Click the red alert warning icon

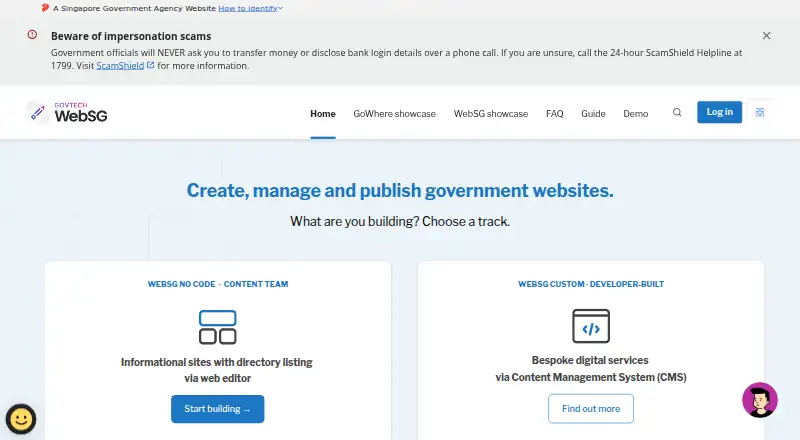coord(32,35)
